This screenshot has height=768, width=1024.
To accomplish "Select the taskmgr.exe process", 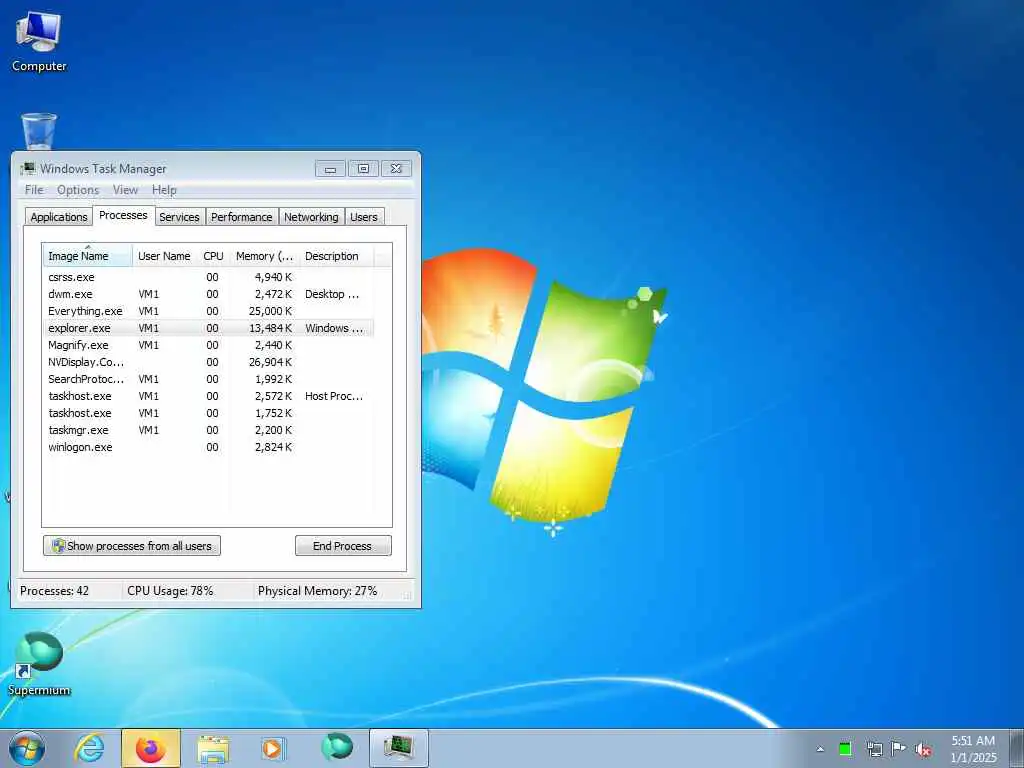I will (208, 430).
